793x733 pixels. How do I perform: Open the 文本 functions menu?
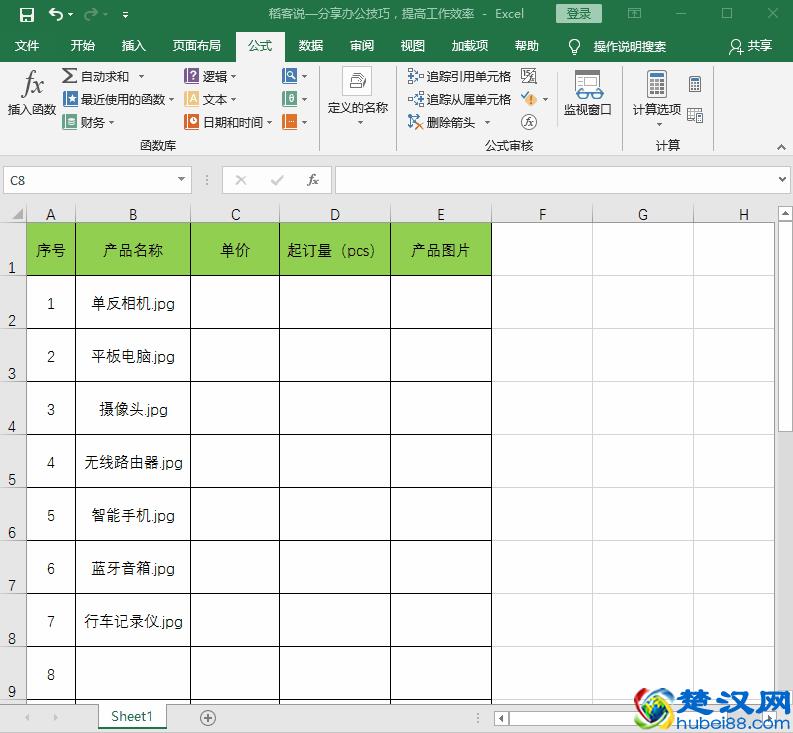tap(210, 99)
